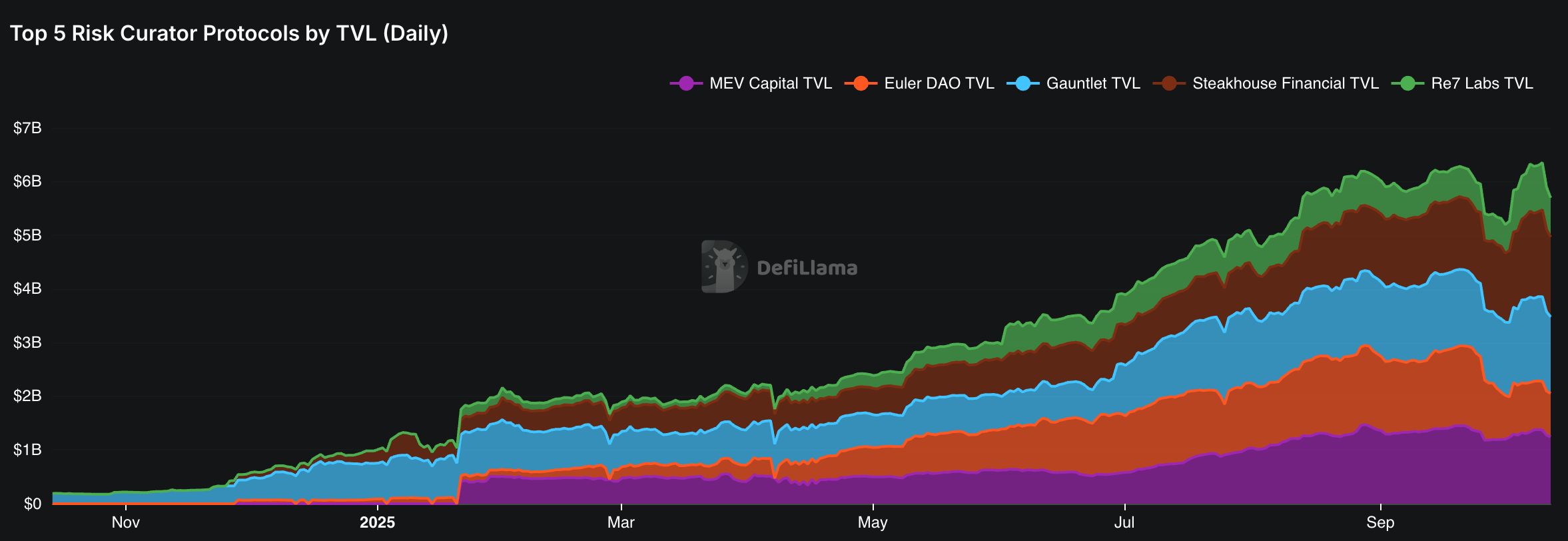Toggle the "Steakhouse Financial TVL" legend label
The image size is (1568, 541).
coord(1286,83)
